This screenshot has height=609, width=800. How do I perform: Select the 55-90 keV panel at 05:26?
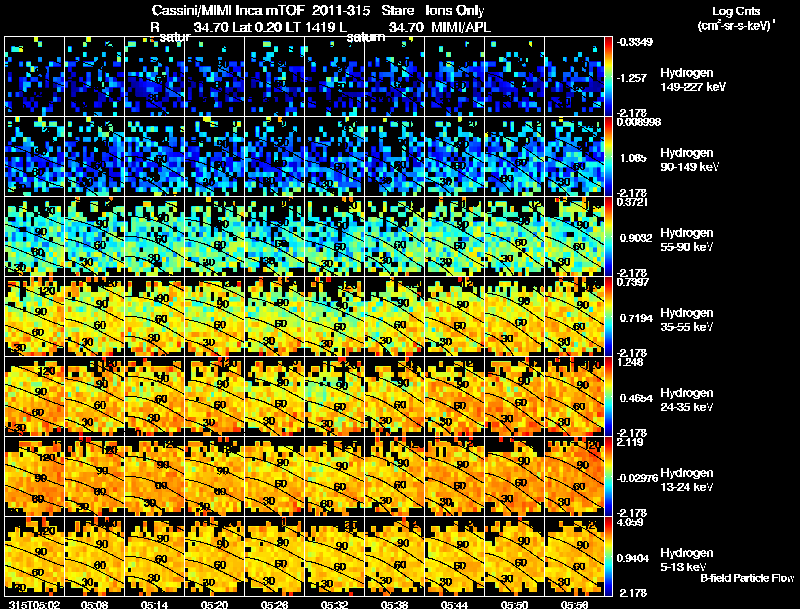click(274, 236)
